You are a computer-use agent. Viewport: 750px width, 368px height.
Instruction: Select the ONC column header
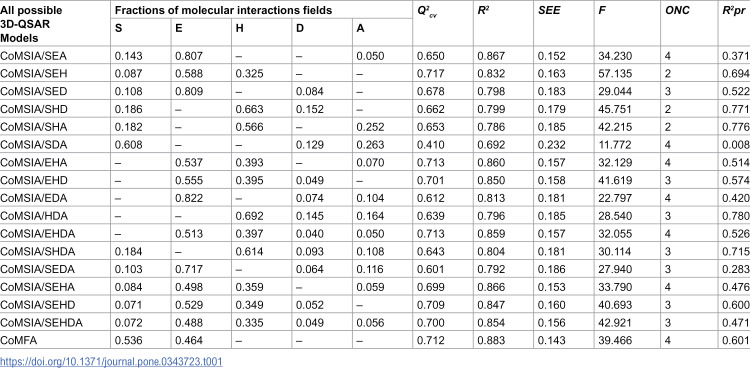[677, 10]
